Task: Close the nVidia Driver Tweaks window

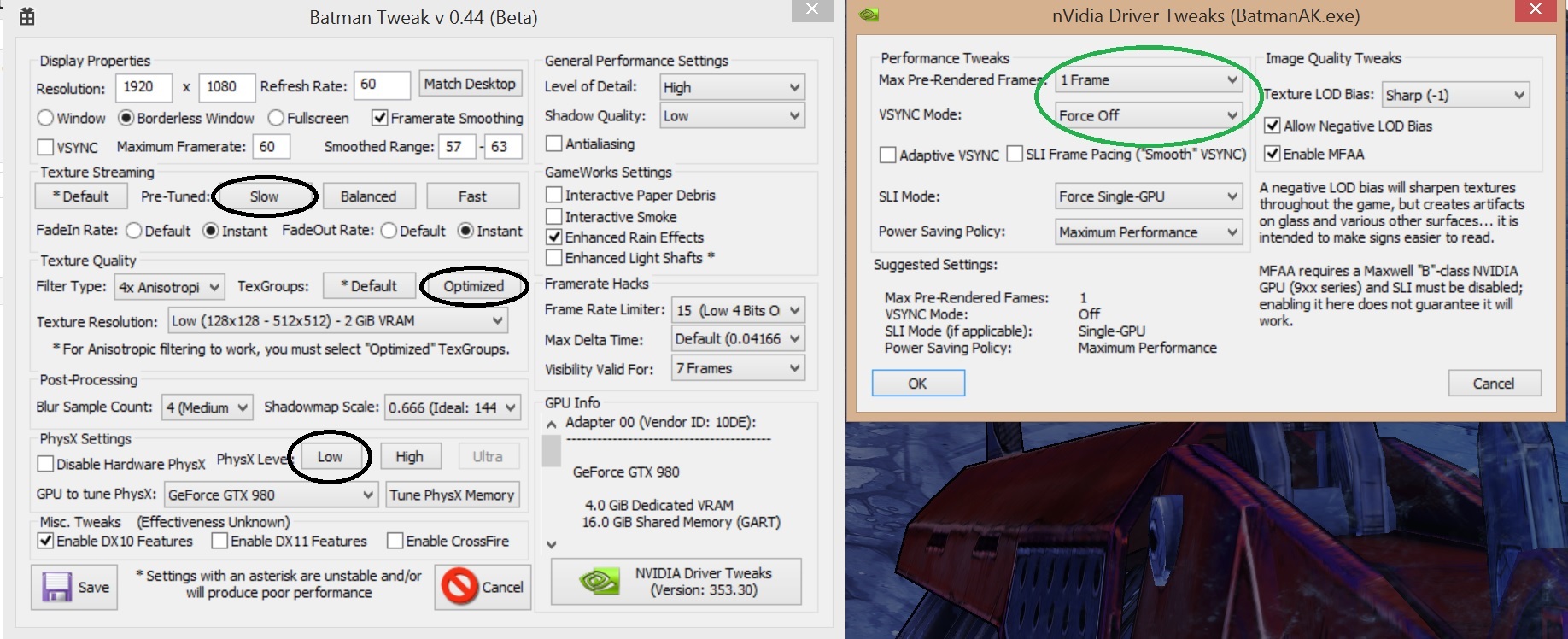Action: 1535,9
